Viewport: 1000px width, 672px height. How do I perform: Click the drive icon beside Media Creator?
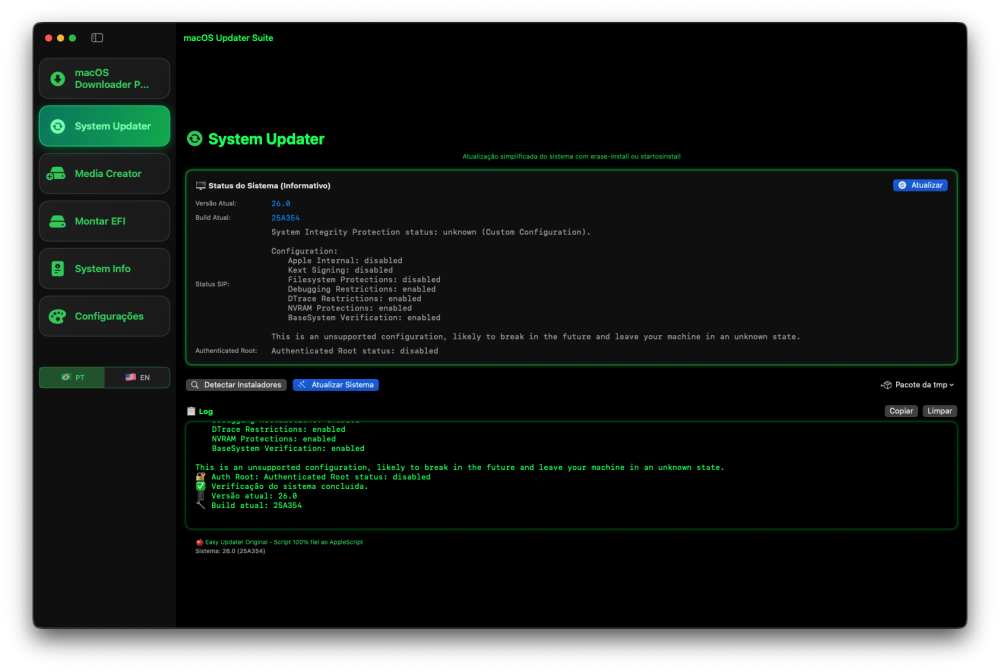pyautogui.click(x=56, y=173)
